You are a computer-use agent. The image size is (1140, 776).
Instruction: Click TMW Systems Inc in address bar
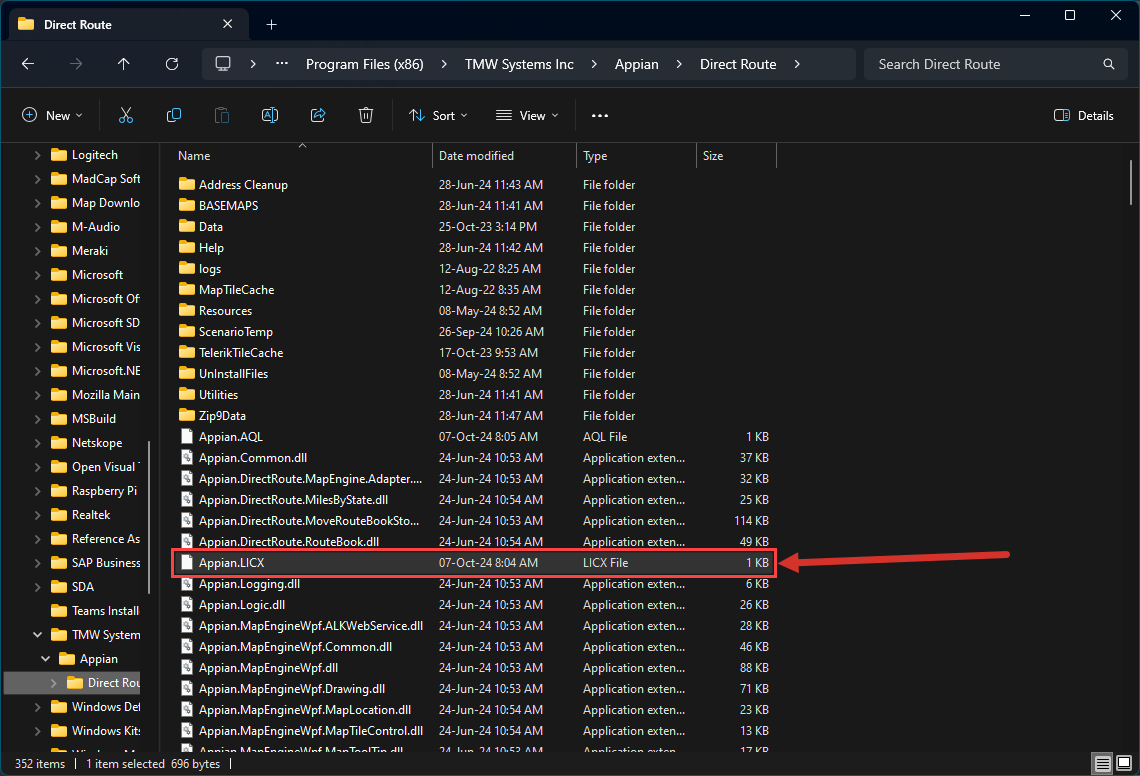519,64
